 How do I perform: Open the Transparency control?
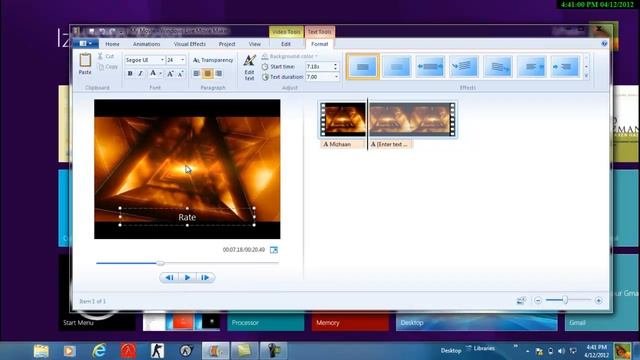click(x=213, y=60)
